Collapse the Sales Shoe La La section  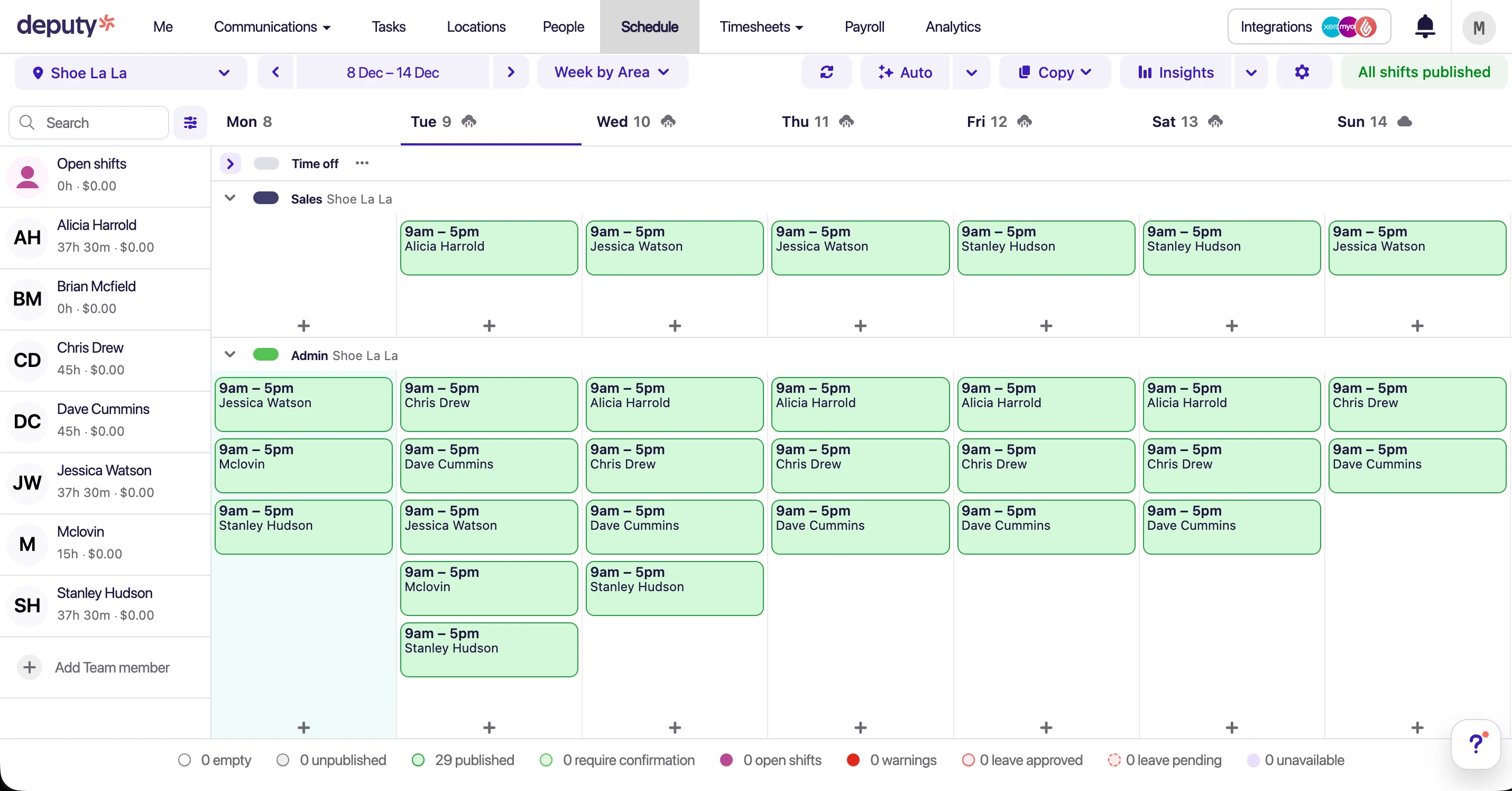[230, 198]
